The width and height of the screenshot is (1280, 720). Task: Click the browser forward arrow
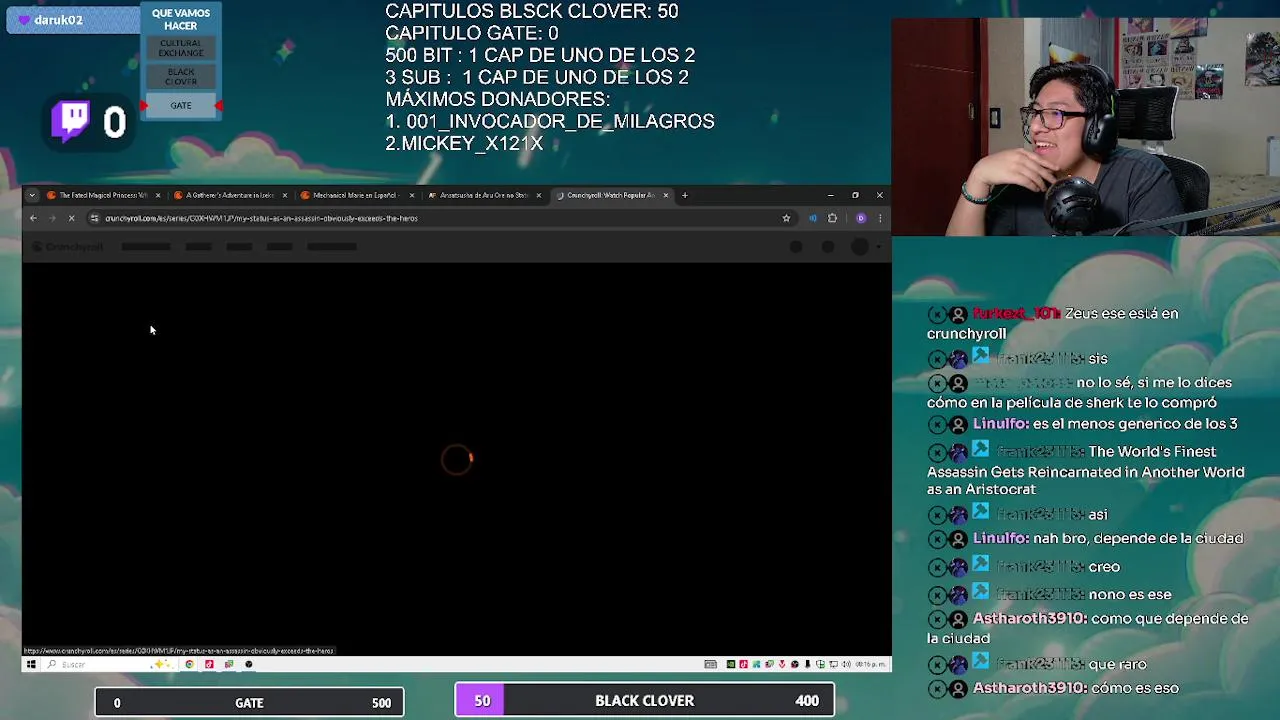pos(52,218)
